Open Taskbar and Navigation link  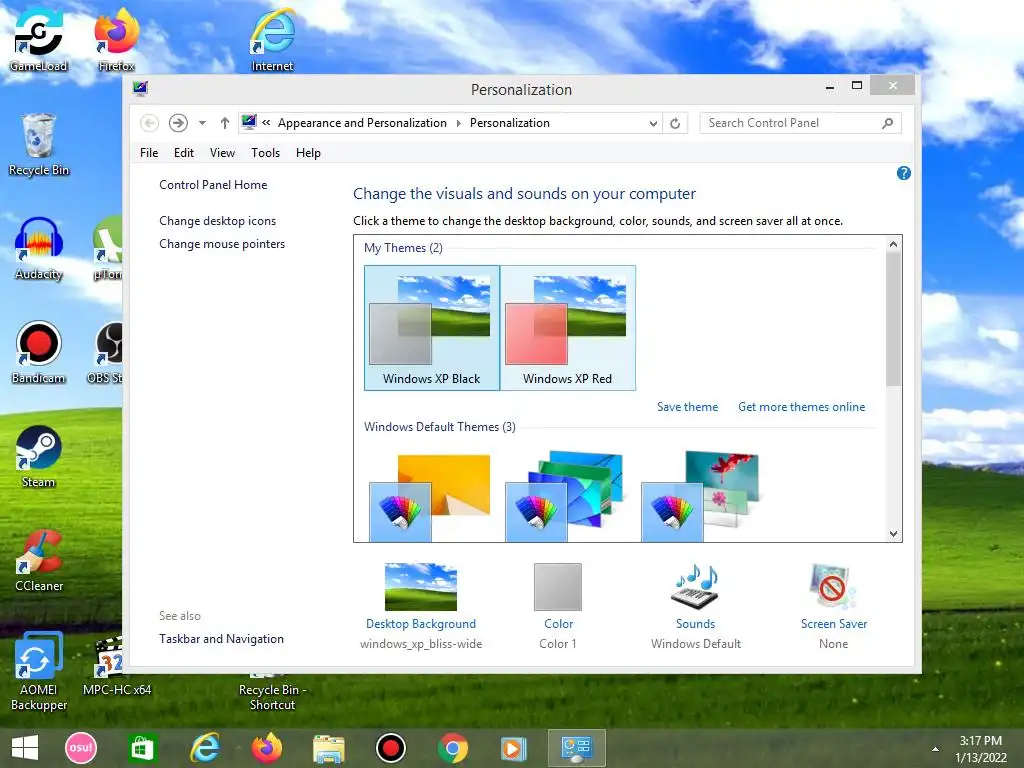221,639
